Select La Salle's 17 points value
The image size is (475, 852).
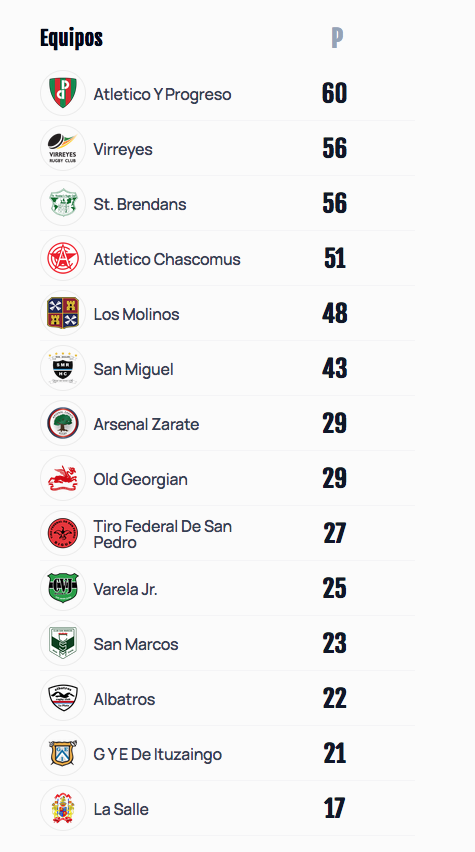(x=334, y=809)
